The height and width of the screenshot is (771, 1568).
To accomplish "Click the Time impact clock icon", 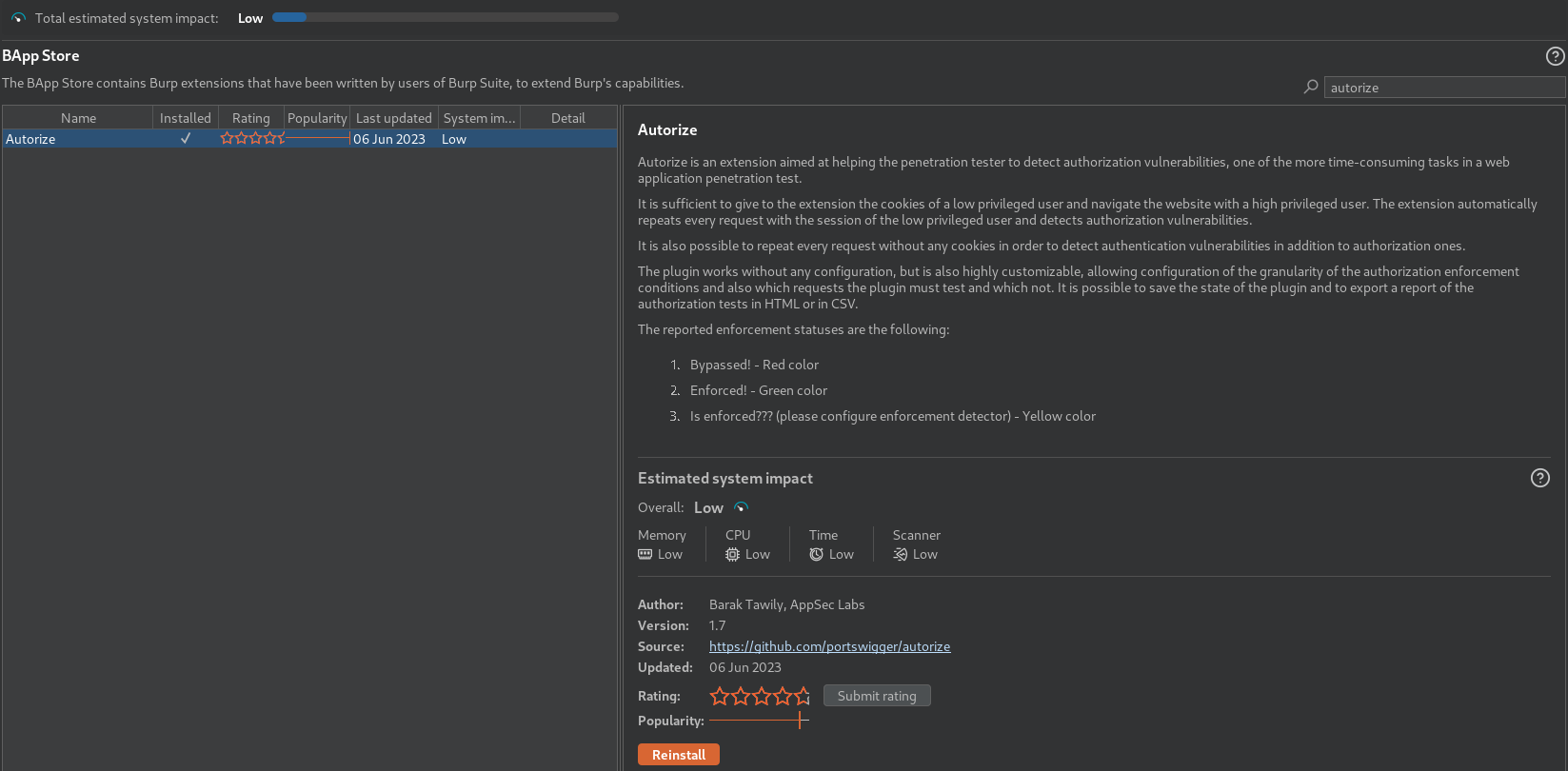I will coord(816,554).
